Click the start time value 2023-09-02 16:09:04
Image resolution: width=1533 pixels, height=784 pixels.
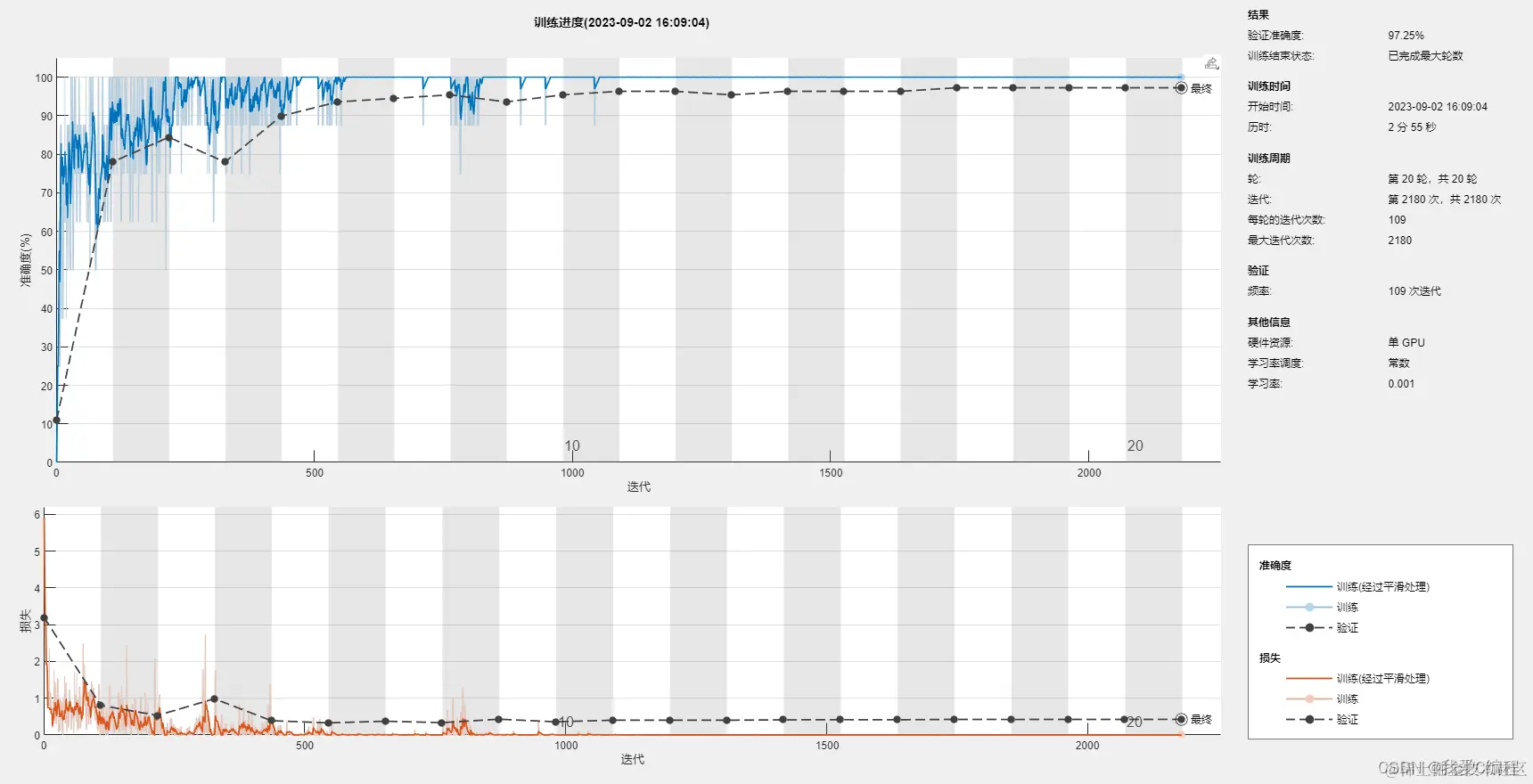click(1437, 107)
